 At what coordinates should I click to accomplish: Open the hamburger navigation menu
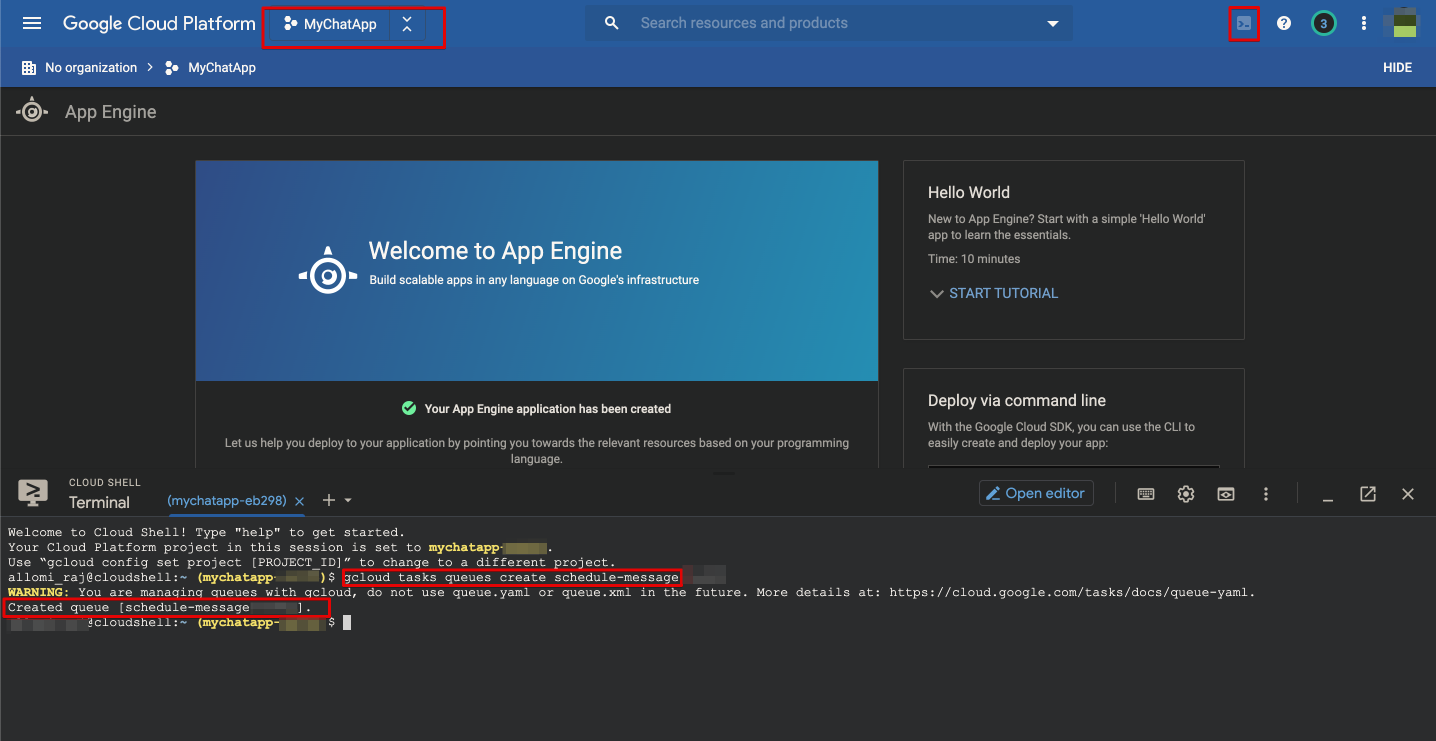pos(32,23)
